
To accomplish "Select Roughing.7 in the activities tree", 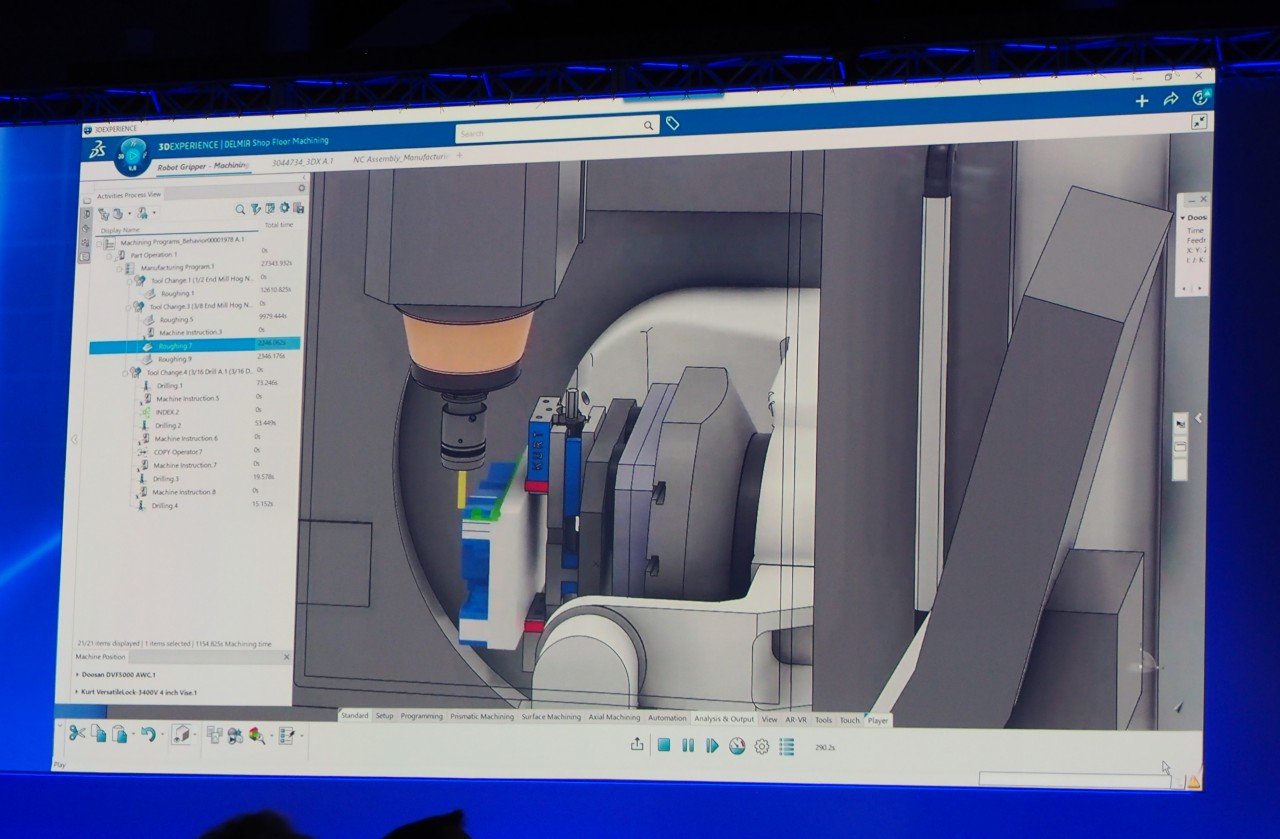I will 194,345.
